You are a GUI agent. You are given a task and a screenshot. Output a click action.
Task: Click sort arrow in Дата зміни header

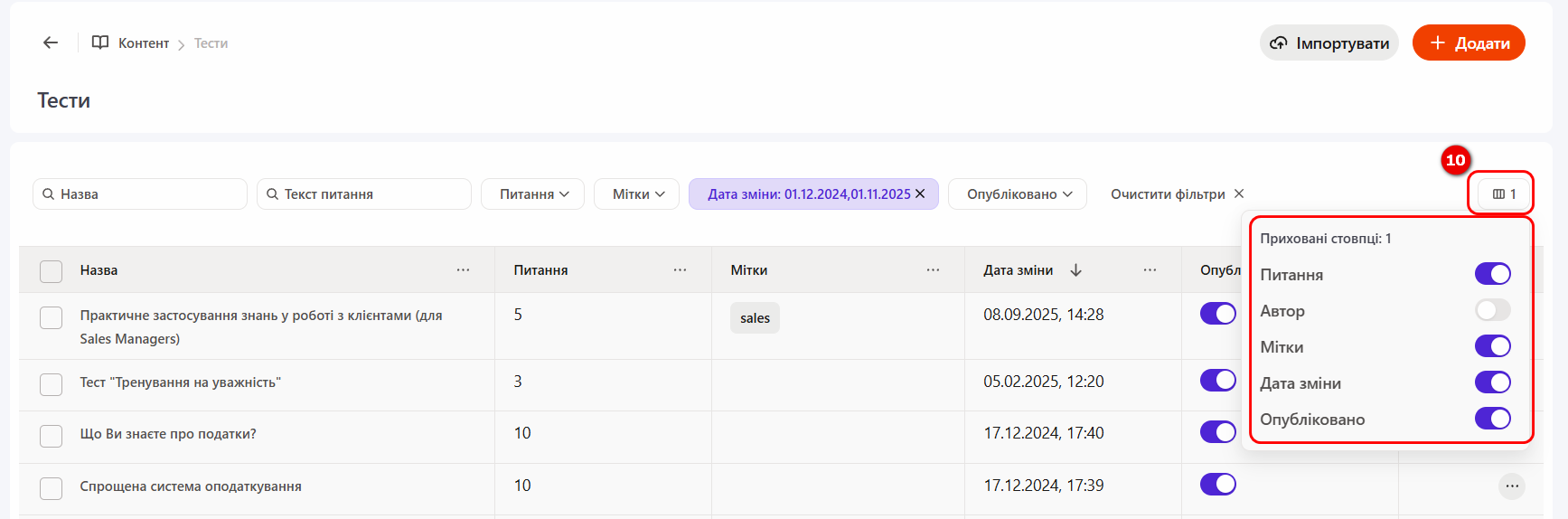tap(1075, 269)
